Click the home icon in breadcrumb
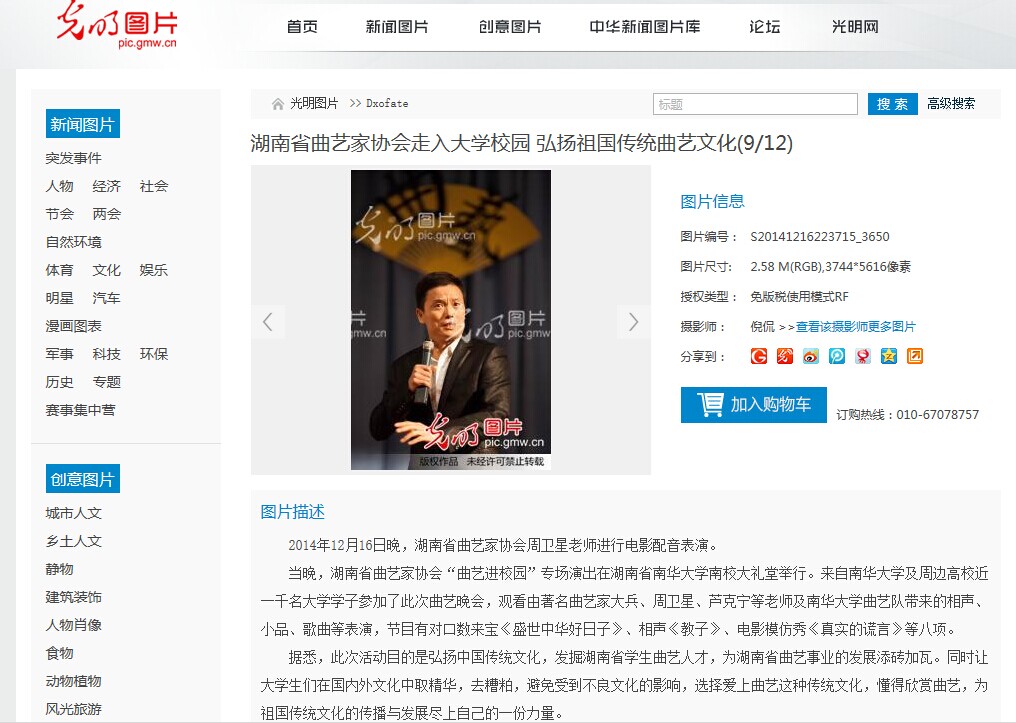The width and height of the screenshot is (1016, 723). (x=277, y=104)
